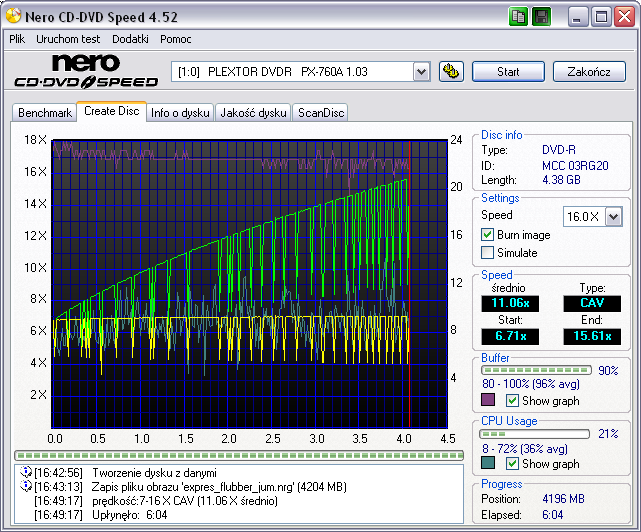Screen dimensions: 641x532
Task: Toggle CPU Usage Show graph checkbox
Action: (x=512, y=463)
